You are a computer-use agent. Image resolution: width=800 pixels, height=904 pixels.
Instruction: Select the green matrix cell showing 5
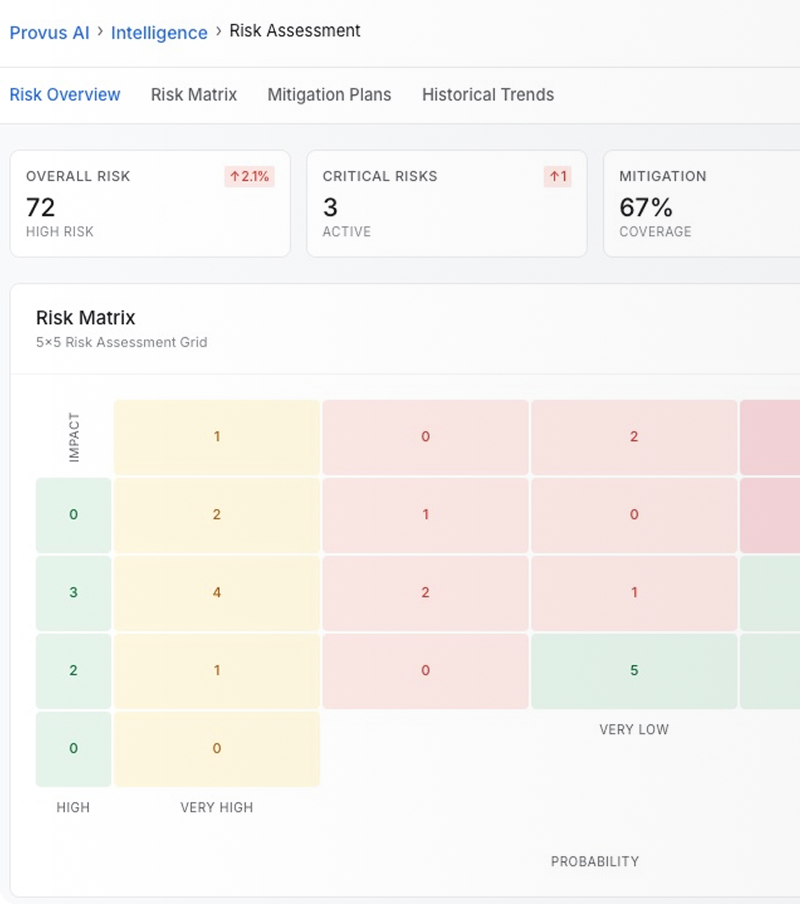pyautogui.click(x=634, y=671)
